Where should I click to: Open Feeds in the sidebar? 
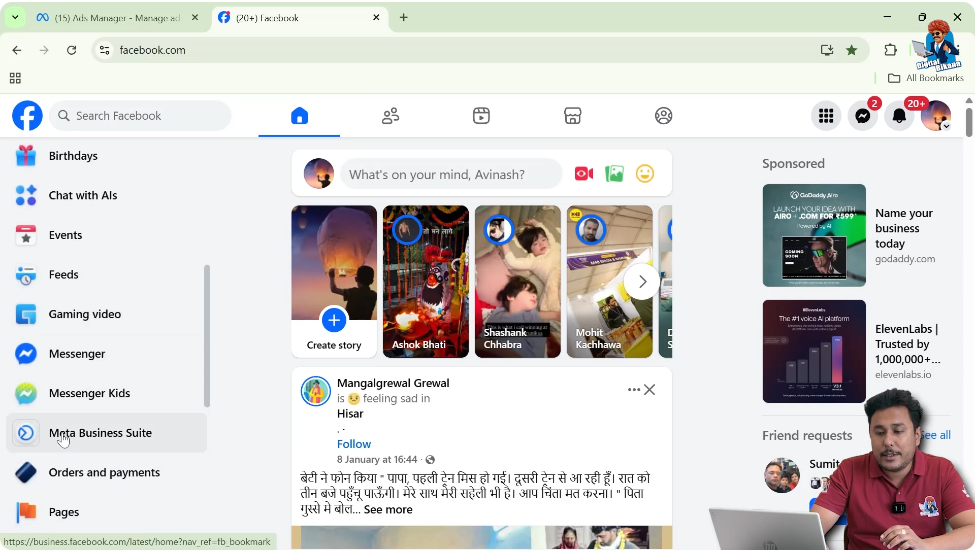106,274
